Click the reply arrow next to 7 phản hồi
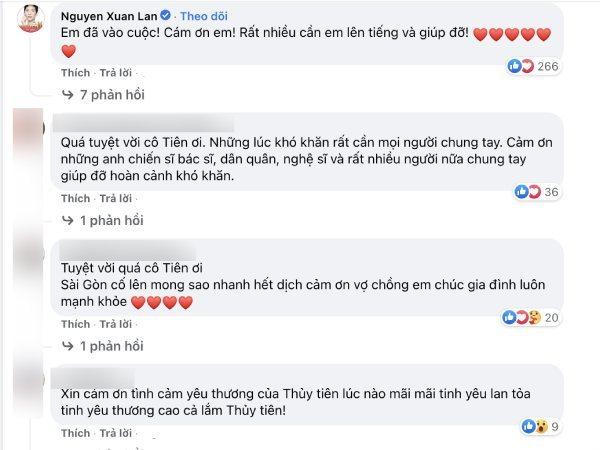Viewport: 600px width, 450px height. 68,94
